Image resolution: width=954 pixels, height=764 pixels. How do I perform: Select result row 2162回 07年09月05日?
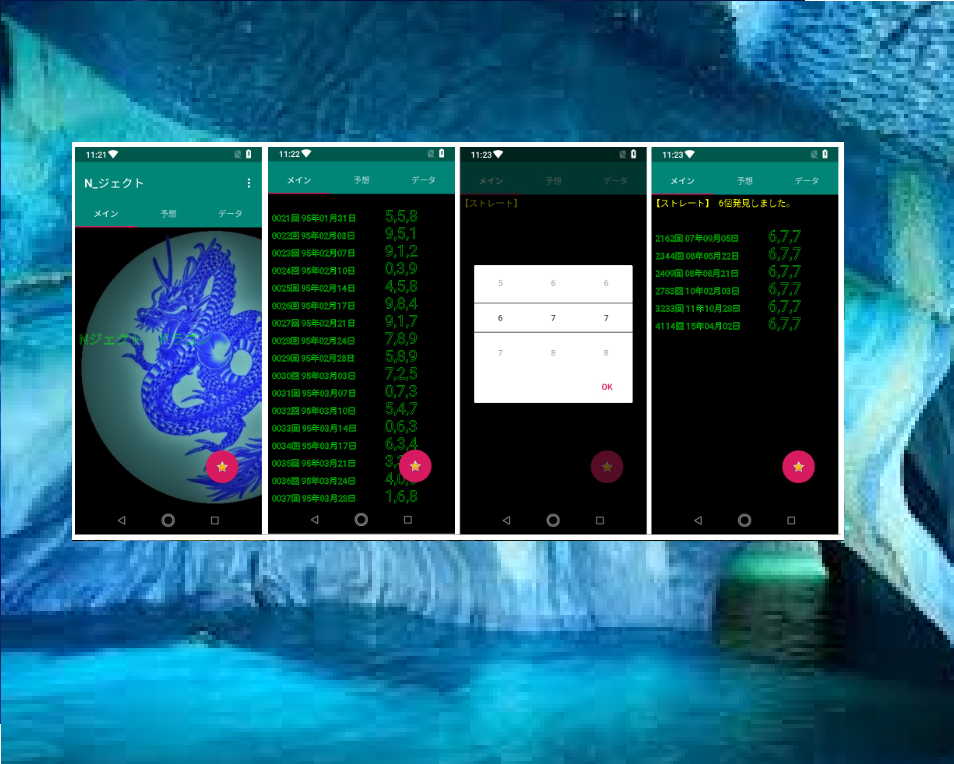(728, 237)
